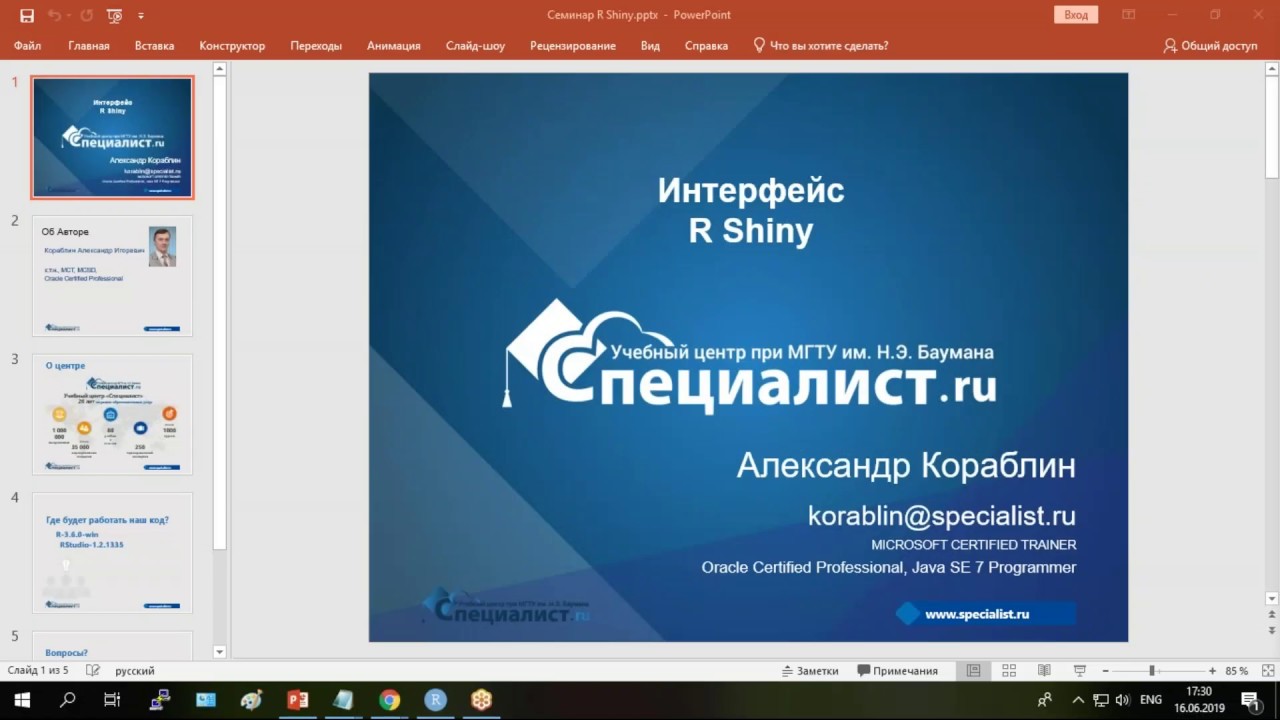1280x720 pixels.
Task: Open Google Chrome from the taskbar
Action: point(389,700)
